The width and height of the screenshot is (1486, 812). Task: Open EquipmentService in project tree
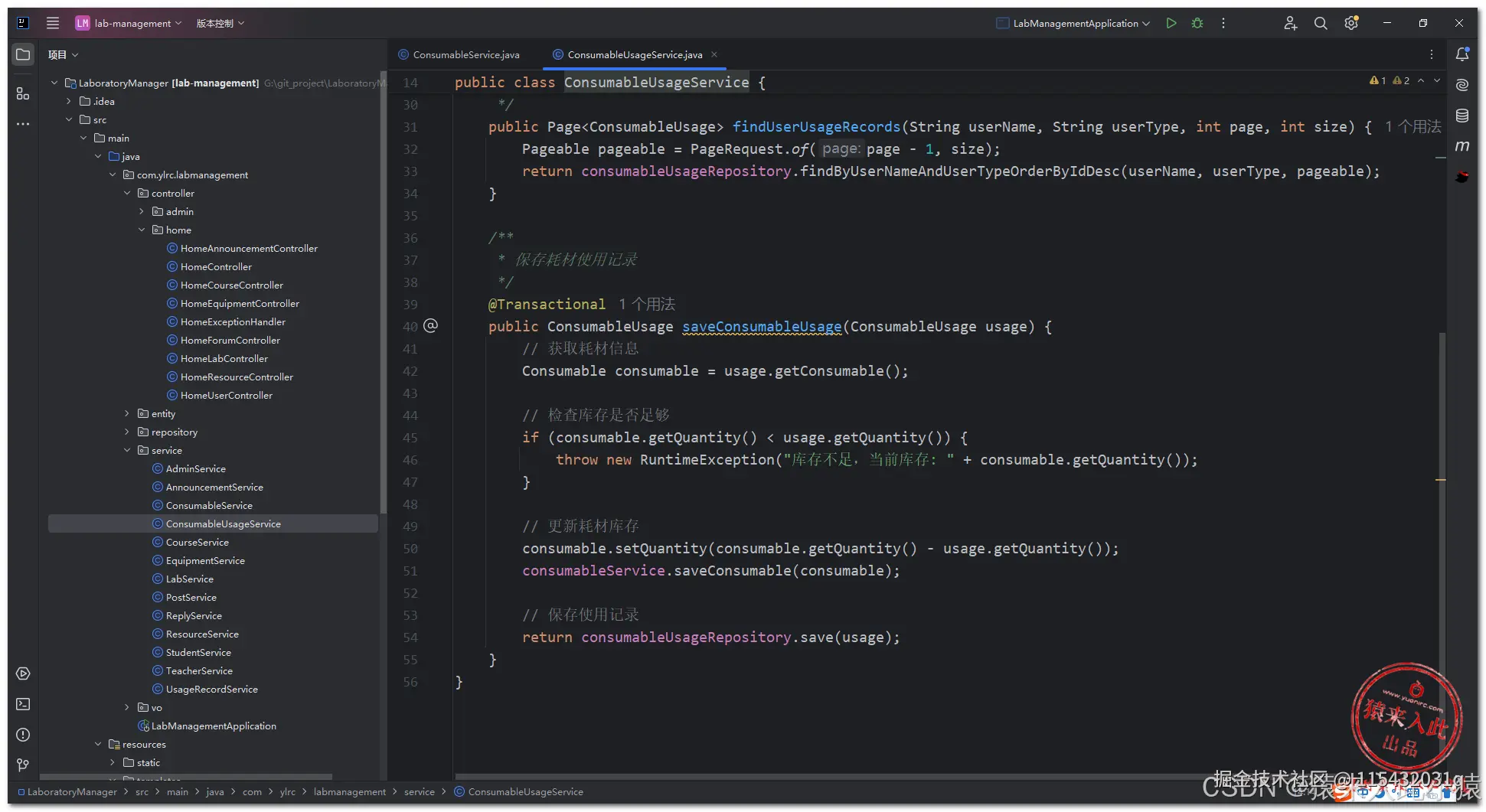(x=205, y=560)
